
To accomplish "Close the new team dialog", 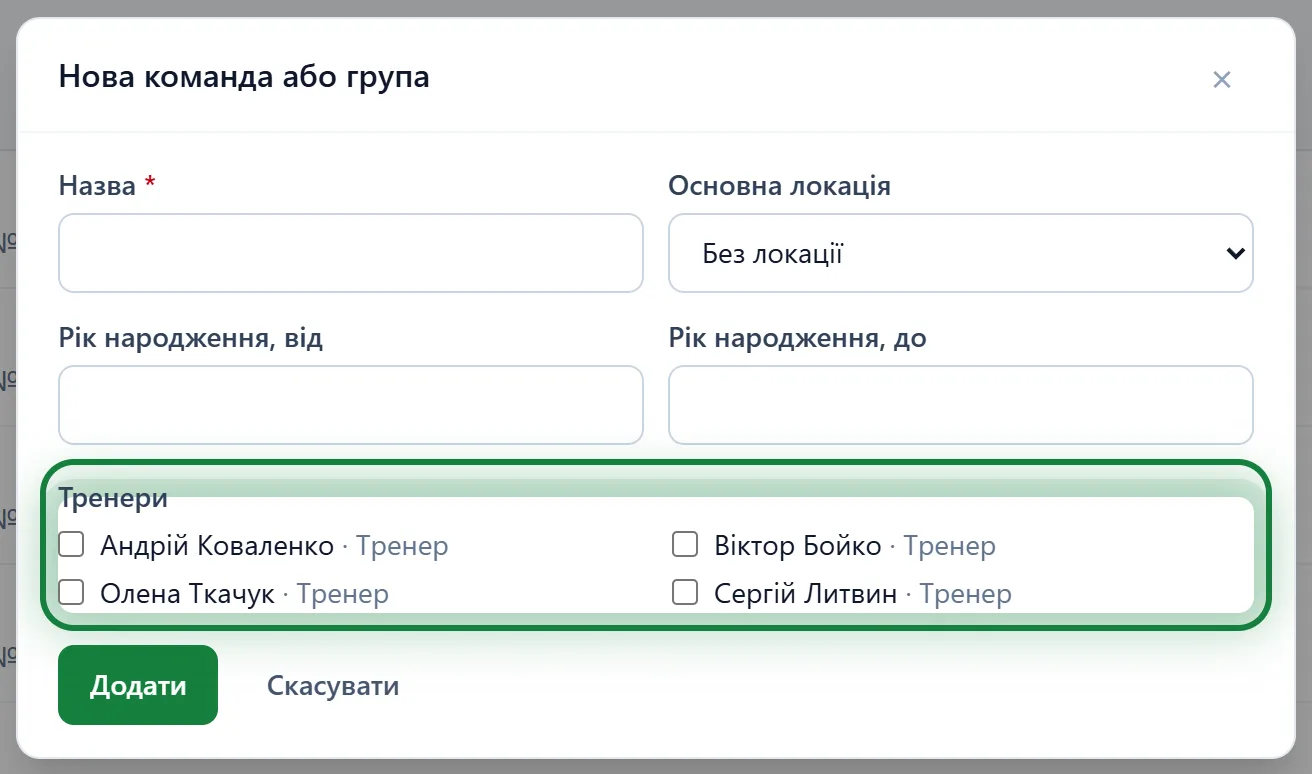I will (x=1221, y=80).
